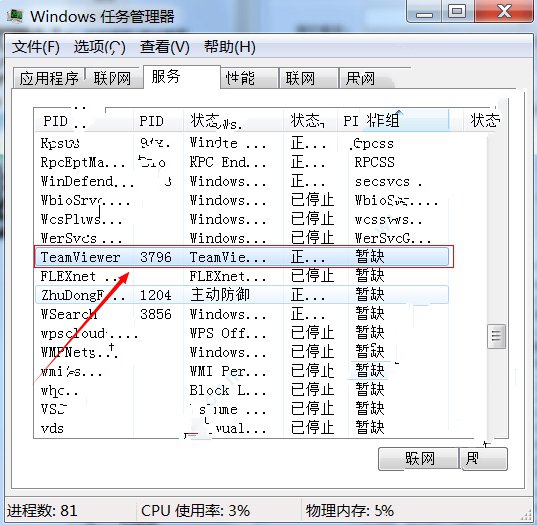Click 已停止 status in FLEXnet row
The width and height of the screenshot is (537, 525).
[x=312, y=276]
